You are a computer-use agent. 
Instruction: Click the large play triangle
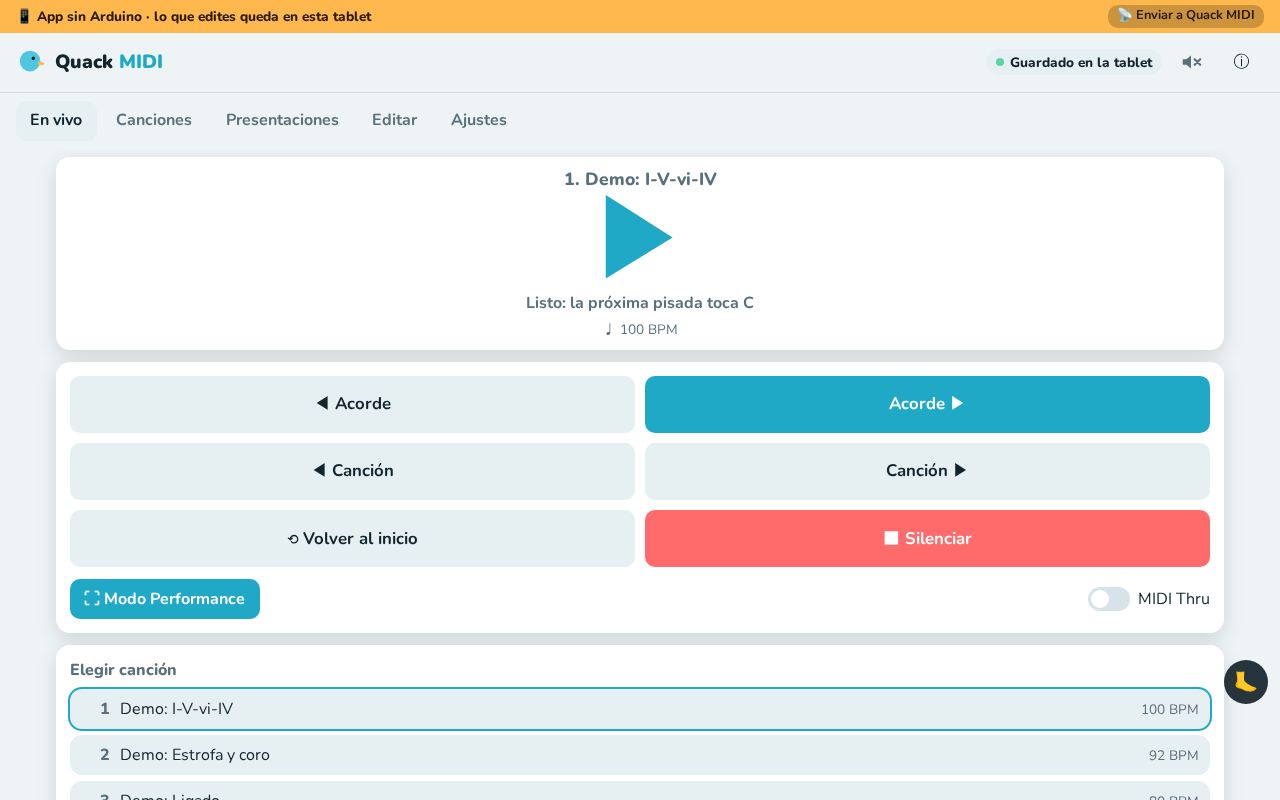point(639,237)
